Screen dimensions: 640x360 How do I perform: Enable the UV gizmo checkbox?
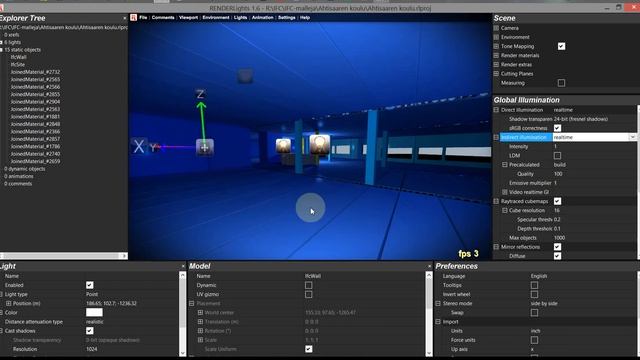tap(309, 294)
